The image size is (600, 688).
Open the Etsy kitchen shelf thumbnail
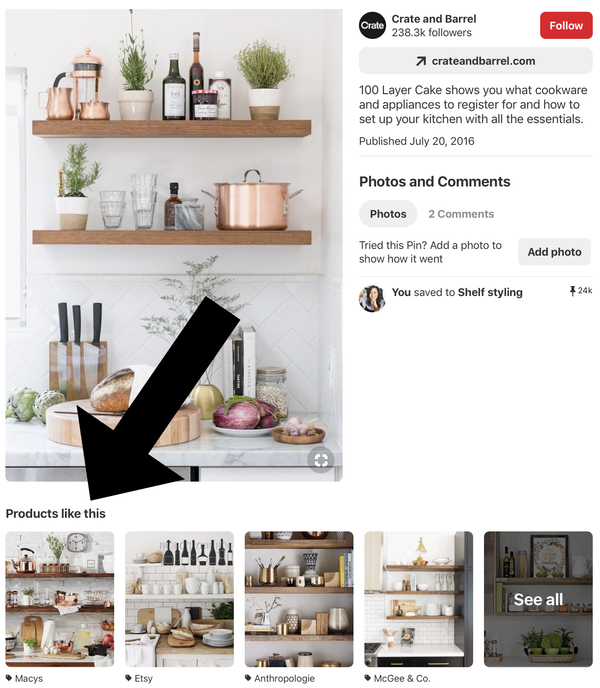pos(180,599)
